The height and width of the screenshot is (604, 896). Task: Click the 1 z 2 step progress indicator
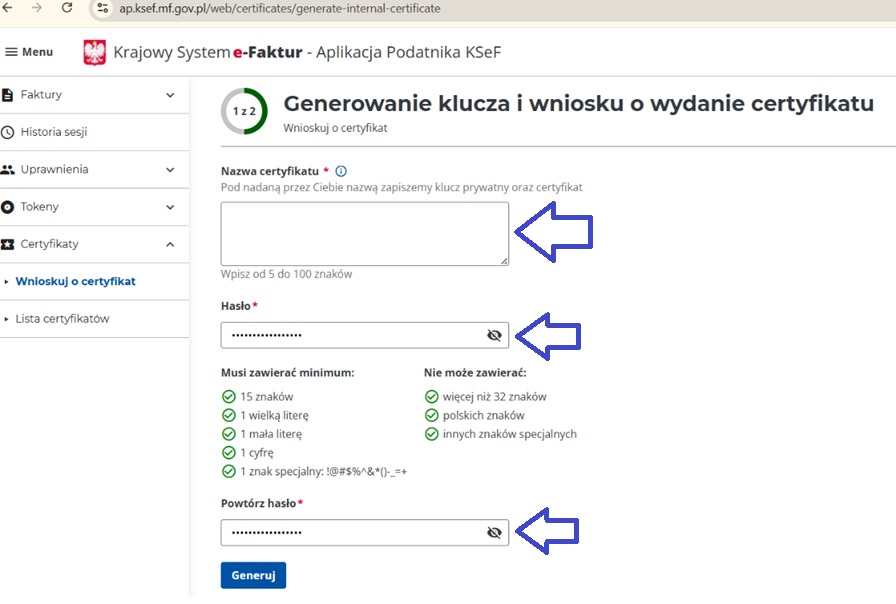244,112
